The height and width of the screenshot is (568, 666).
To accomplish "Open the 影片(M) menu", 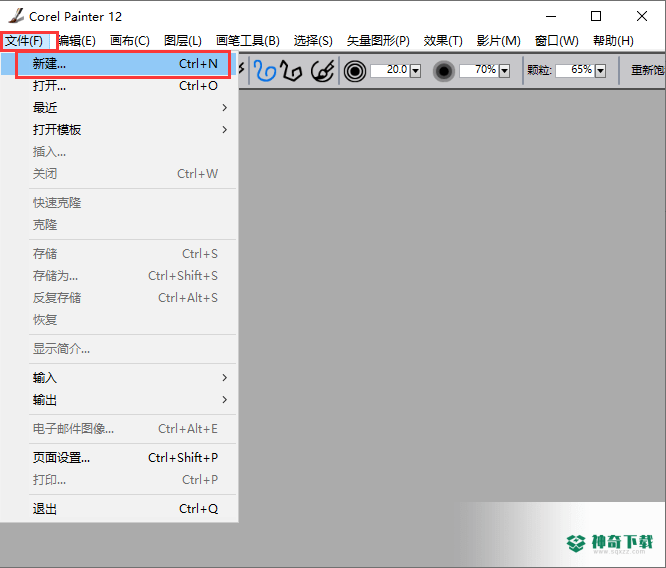I will [x=498, y=41].
